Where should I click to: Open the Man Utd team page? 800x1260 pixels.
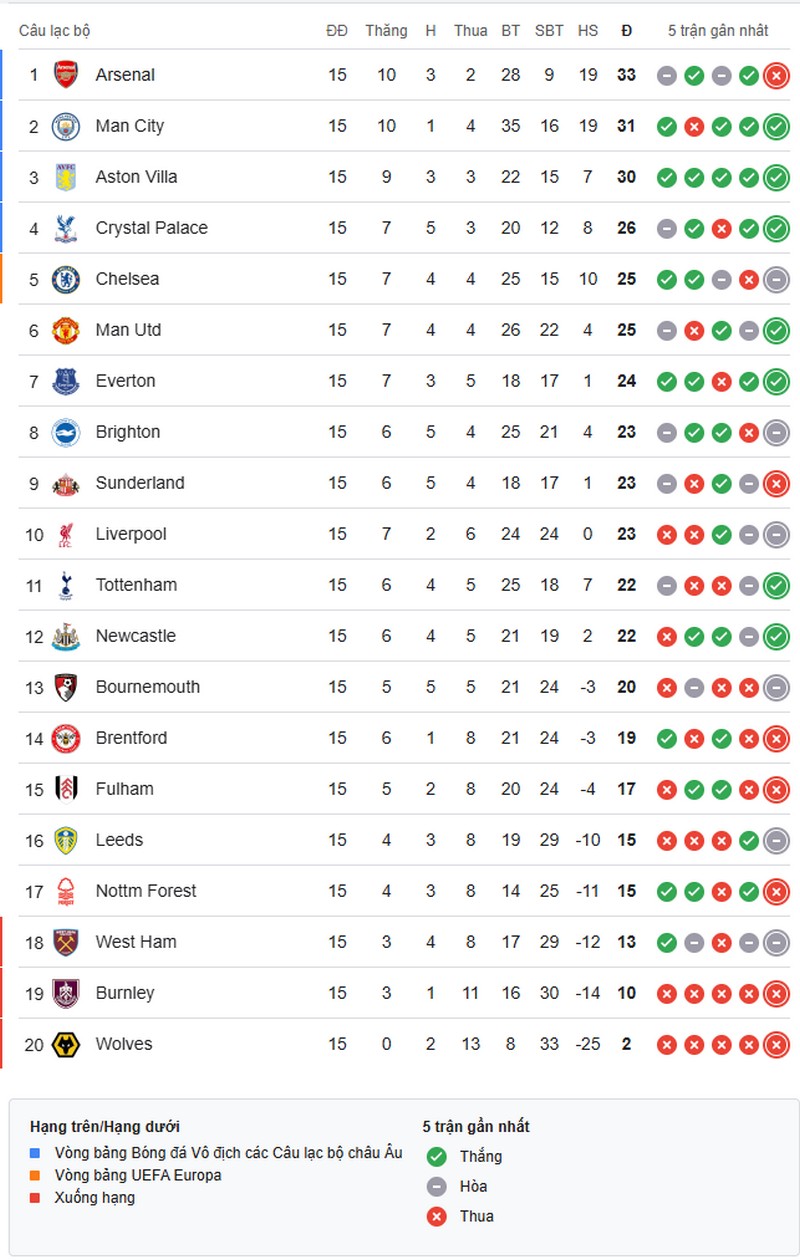pyautogui.click(x=128, y=330)
